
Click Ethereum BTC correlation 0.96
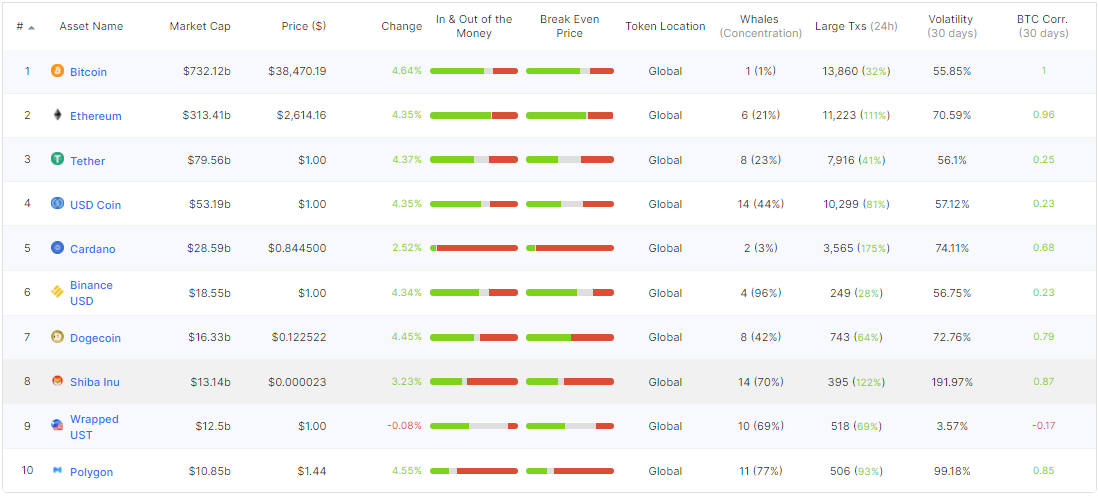(x=1043, y=115)
